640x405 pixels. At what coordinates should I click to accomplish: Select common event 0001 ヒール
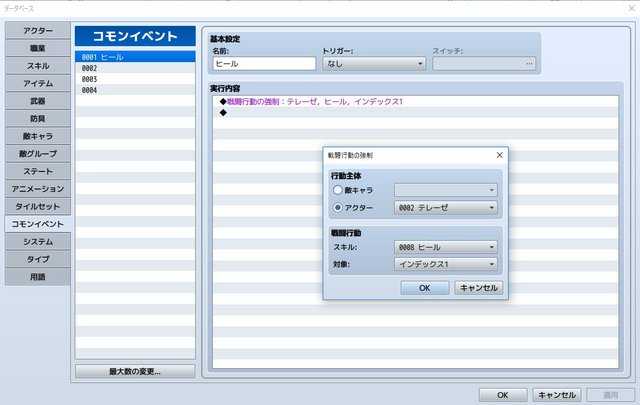click(135, 57)
